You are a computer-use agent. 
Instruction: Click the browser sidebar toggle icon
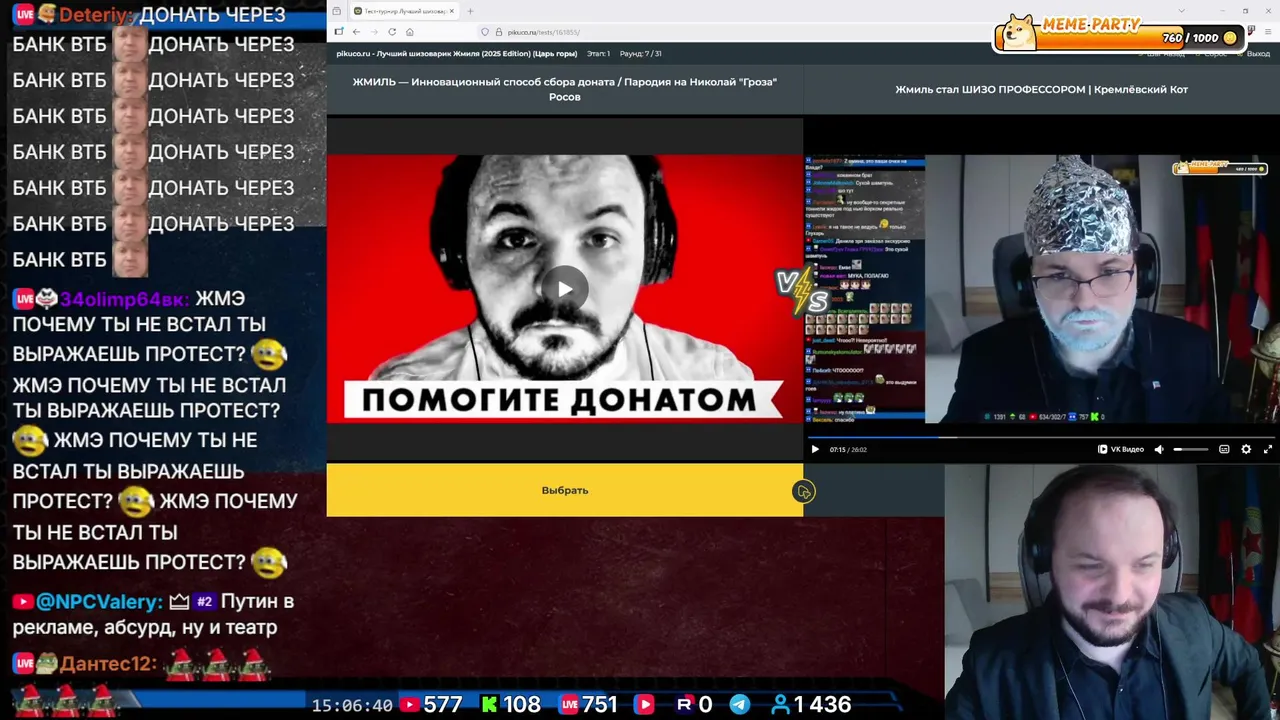tap(338, 32)
